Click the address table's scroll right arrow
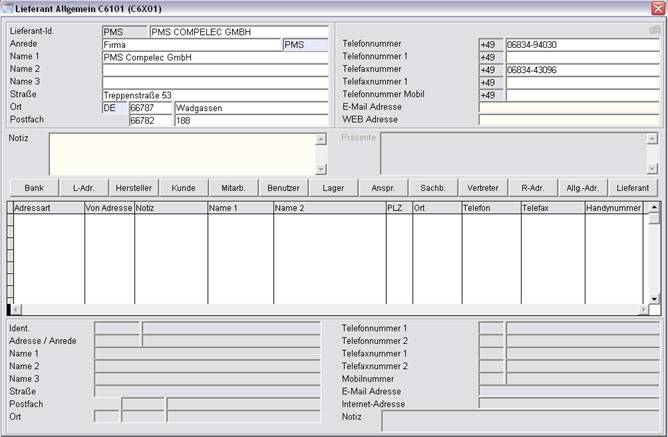This screenshot has height=437, width=668. 641,310
